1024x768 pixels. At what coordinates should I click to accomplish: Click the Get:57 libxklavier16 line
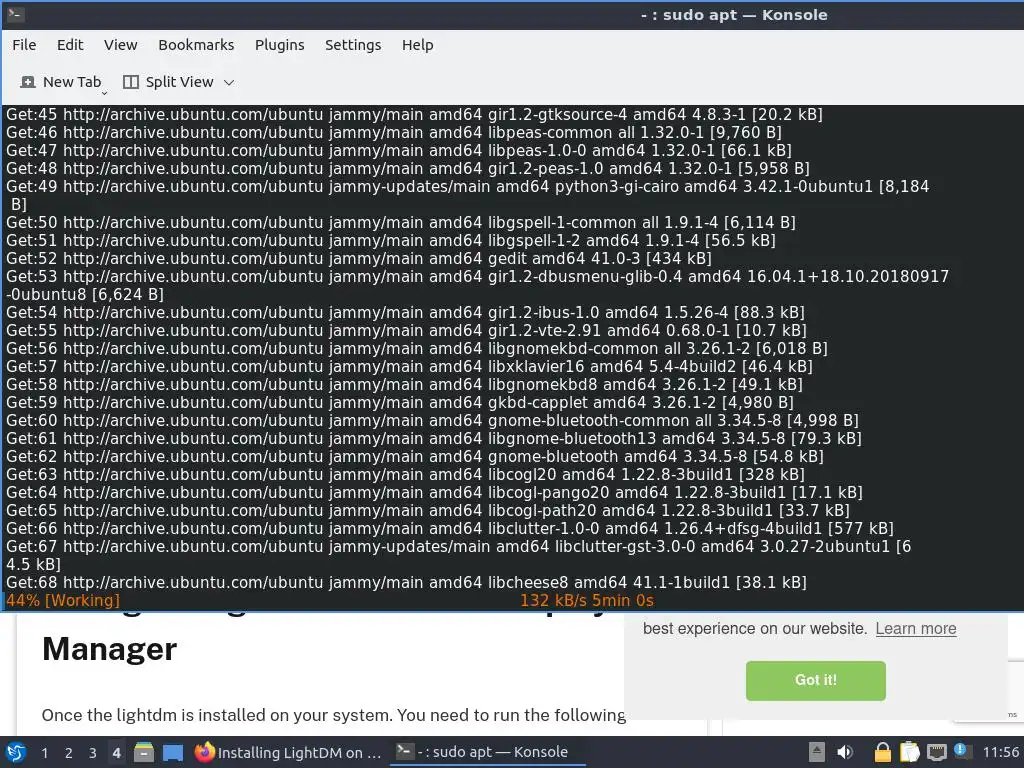coord(409,366)
